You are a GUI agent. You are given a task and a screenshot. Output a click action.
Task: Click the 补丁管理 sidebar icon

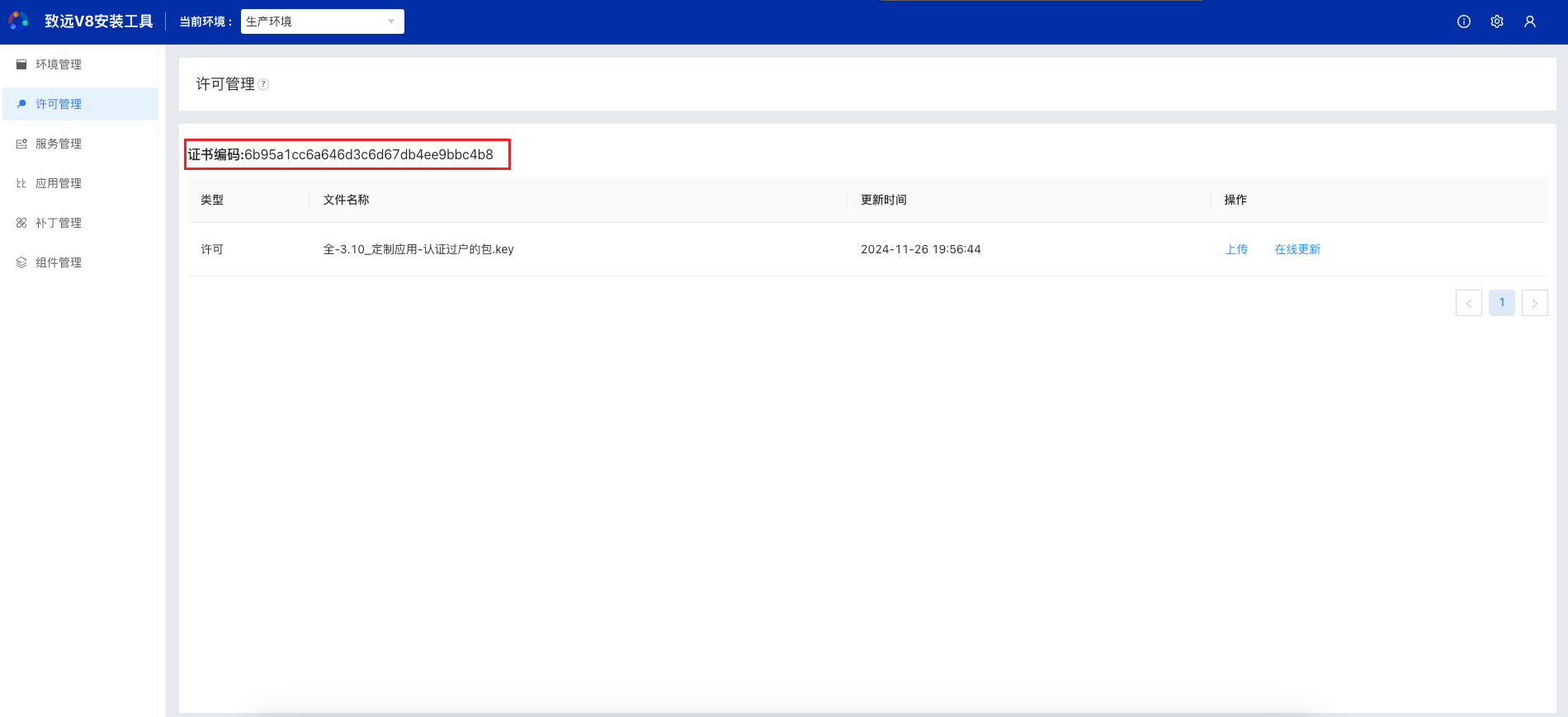pos(21,223)
